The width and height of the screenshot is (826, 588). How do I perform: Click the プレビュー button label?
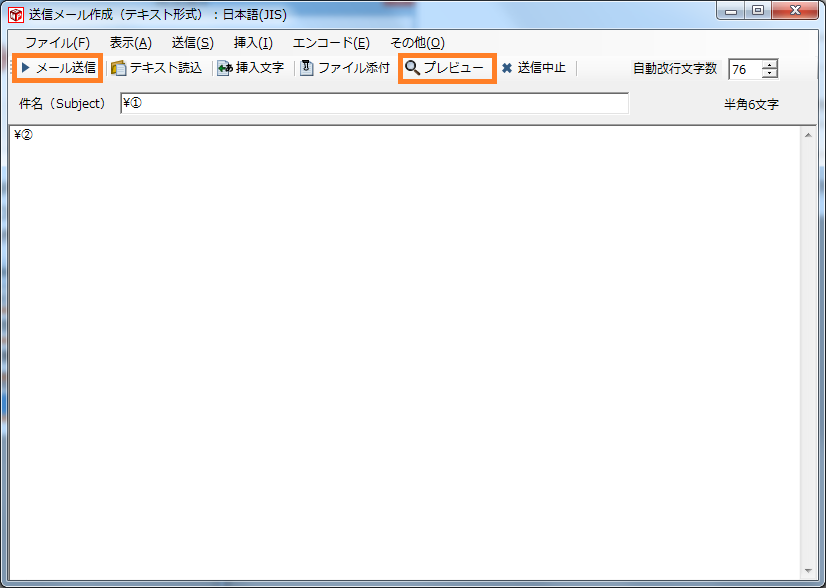(x=453, y=67)
